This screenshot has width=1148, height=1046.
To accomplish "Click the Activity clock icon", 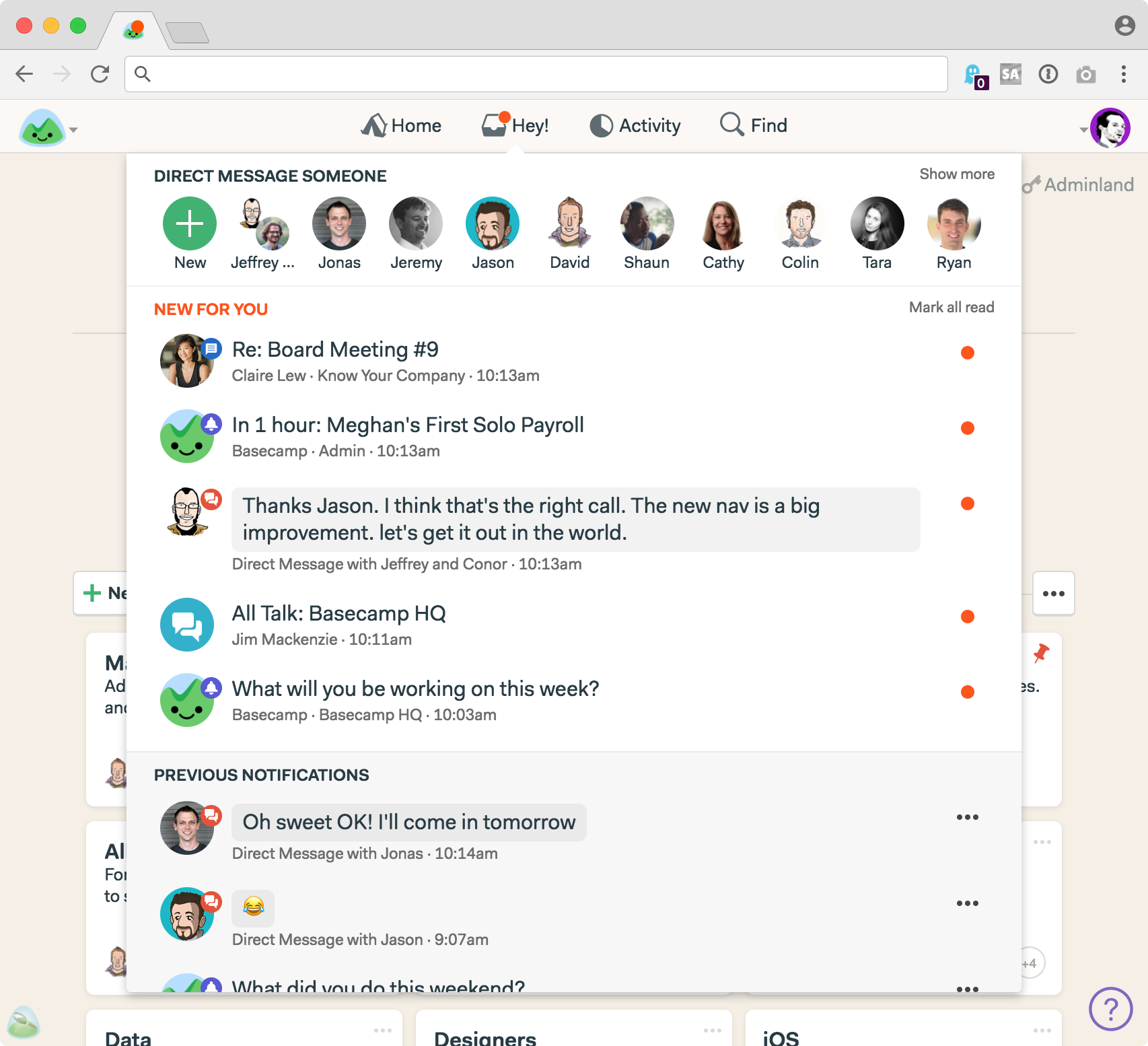I will click(601, 125).
